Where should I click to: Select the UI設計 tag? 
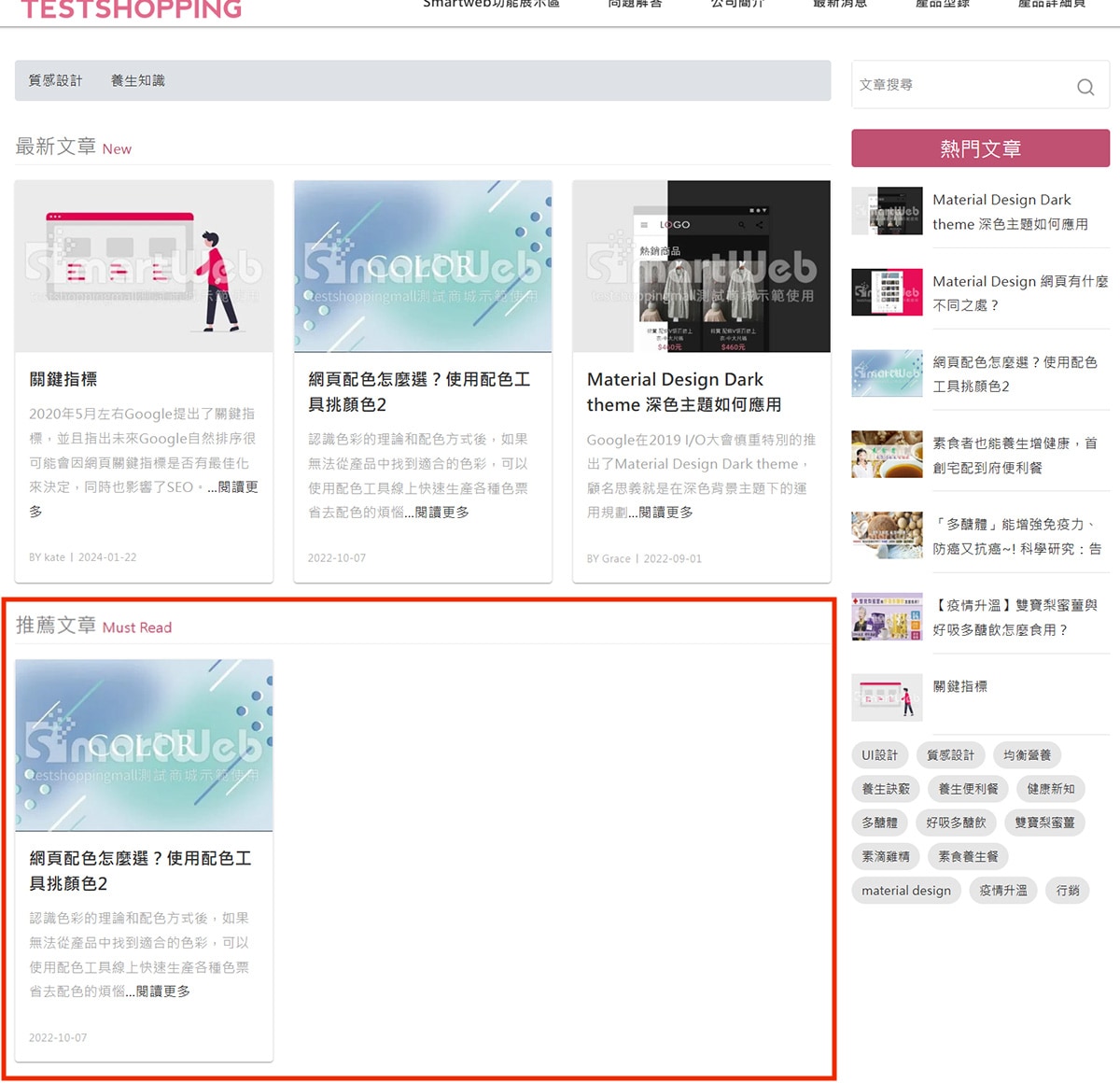tap(879, 755)
